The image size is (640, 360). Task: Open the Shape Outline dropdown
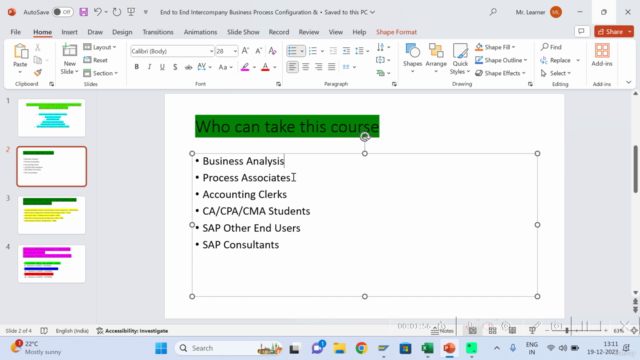[501, 60]
